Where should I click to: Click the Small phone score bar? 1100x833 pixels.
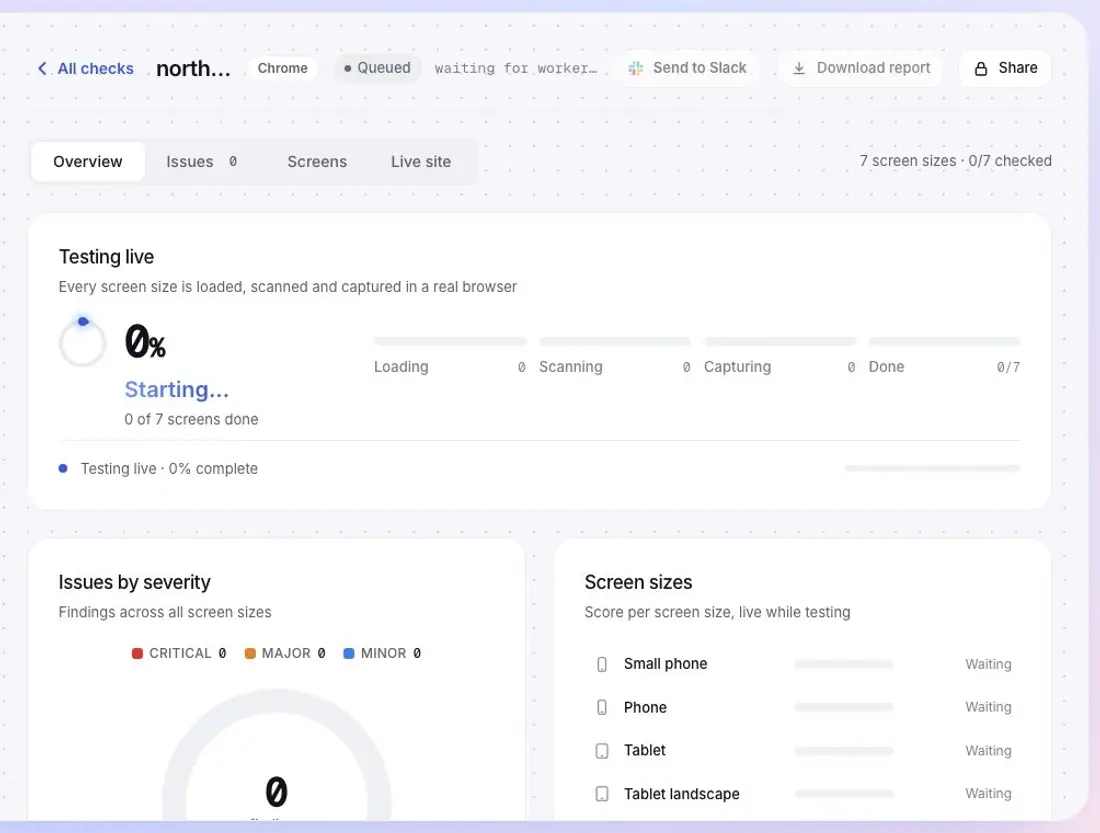click(x=844, y=664)
